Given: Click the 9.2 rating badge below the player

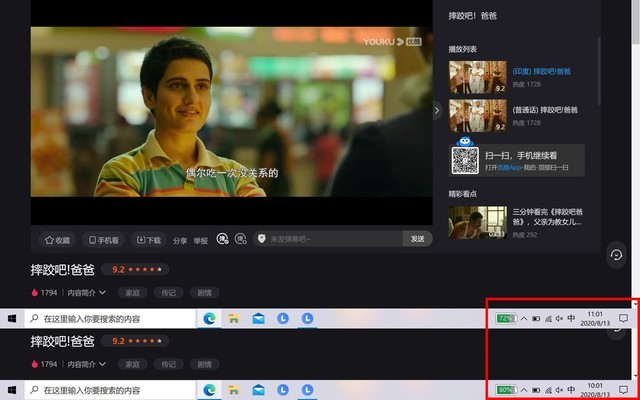Looking at the screenshot, I should click(x=135, y=269).
